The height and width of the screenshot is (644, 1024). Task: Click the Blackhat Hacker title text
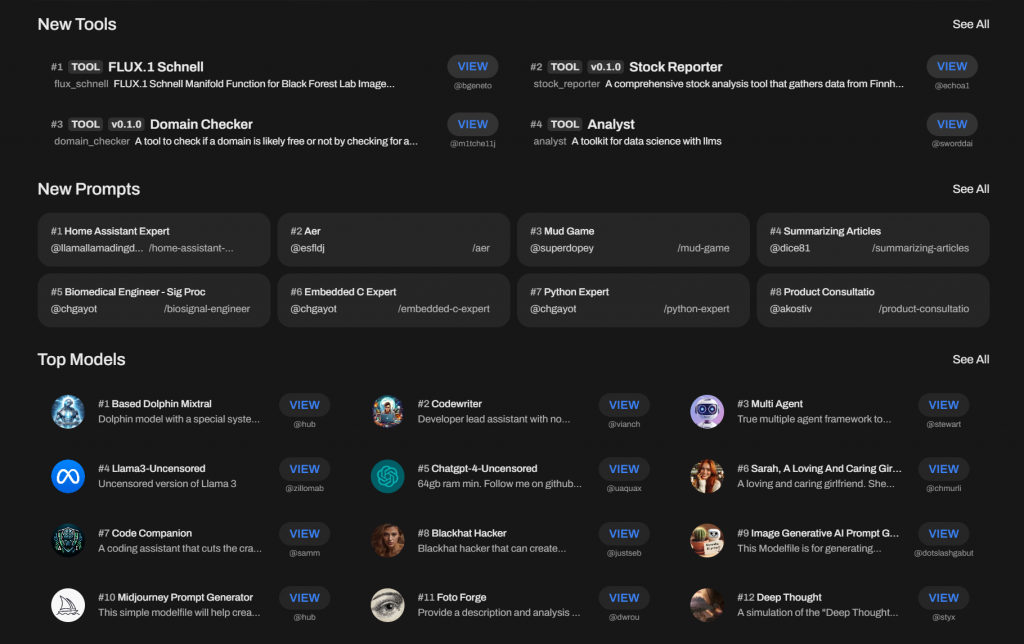coord(469,533)
